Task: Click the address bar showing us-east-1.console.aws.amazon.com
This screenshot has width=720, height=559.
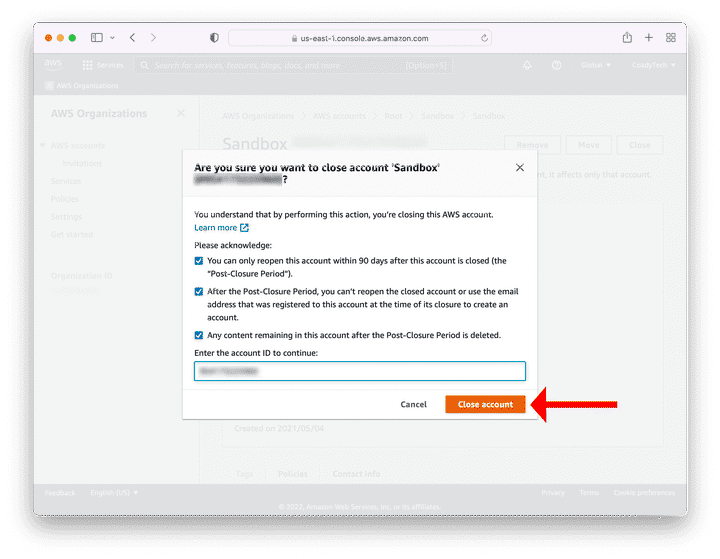Action: click(360, 38)
